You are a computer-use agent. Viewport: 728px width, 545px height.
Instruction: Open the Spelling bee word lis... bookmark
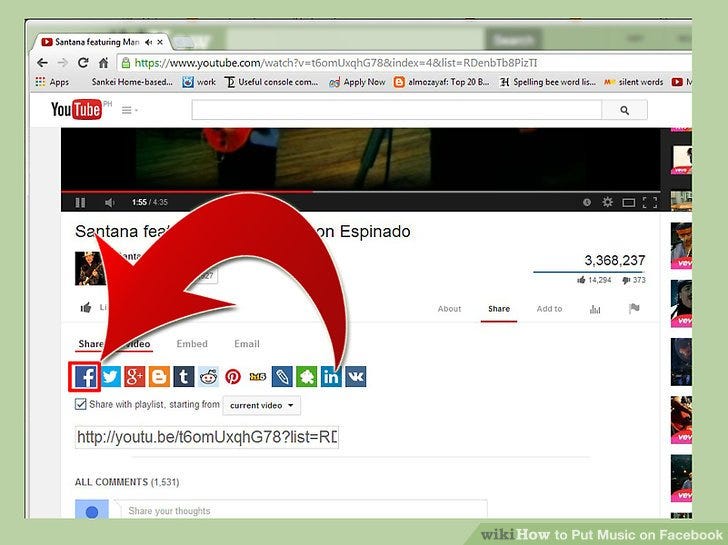tap(548, 82)
